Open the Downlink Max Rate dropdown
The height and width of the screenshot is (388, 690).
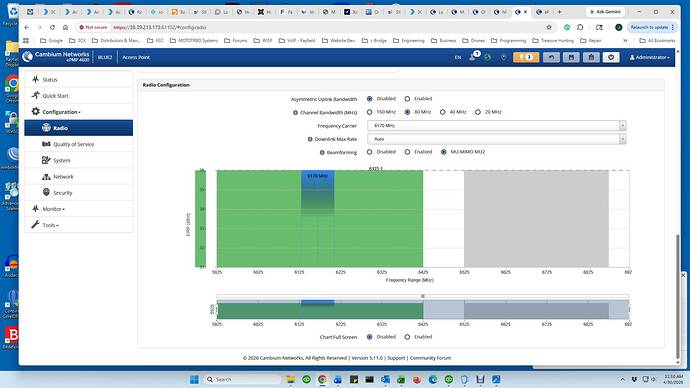[496, 139]
